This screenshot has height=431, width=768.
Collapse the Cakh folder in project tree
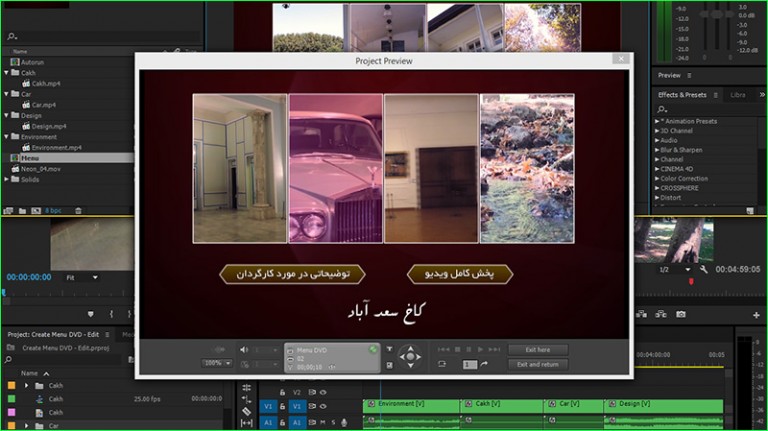point(6,72)
